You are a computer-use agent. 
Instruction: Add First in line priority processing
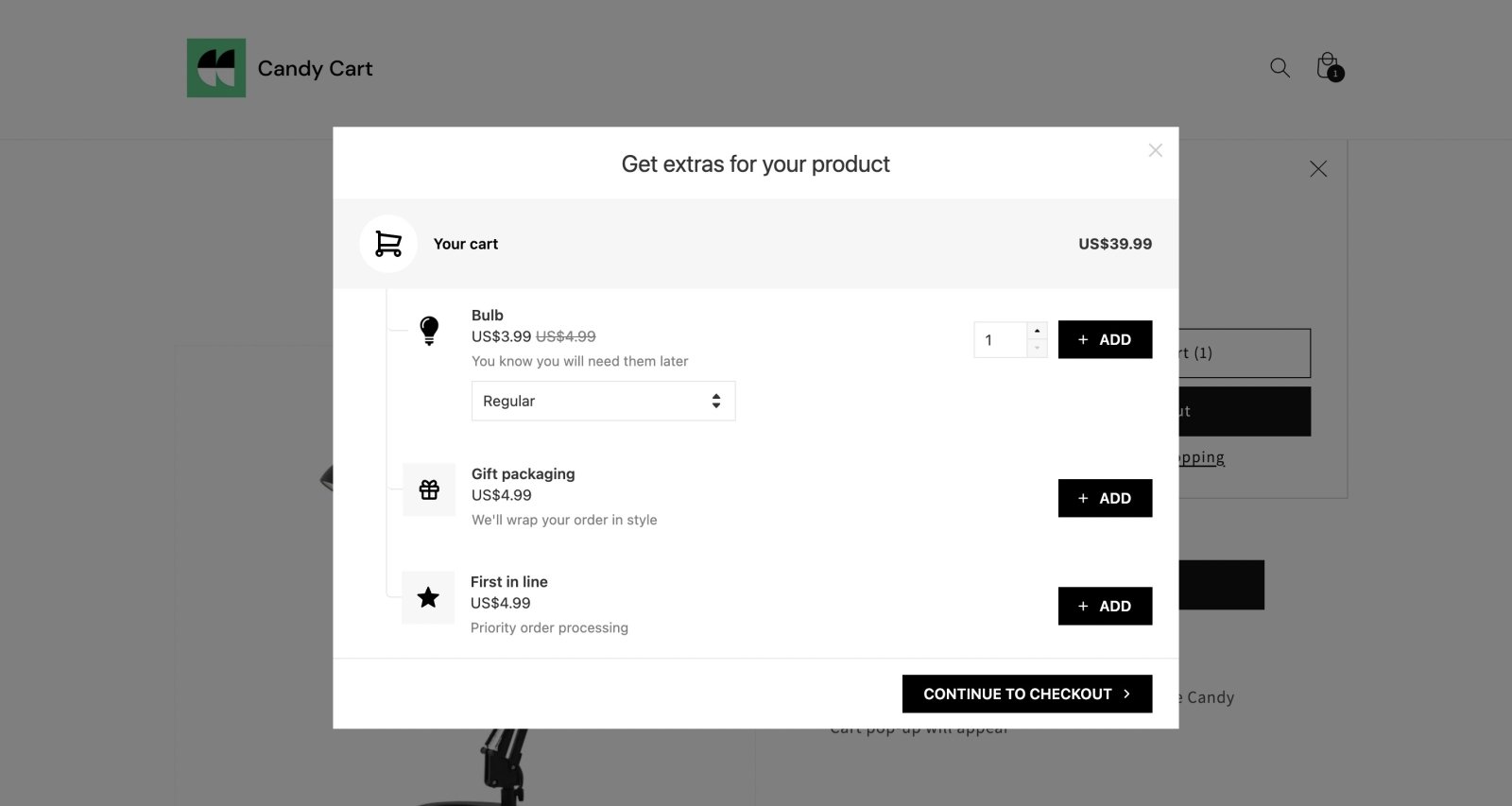pos(1105,606)
